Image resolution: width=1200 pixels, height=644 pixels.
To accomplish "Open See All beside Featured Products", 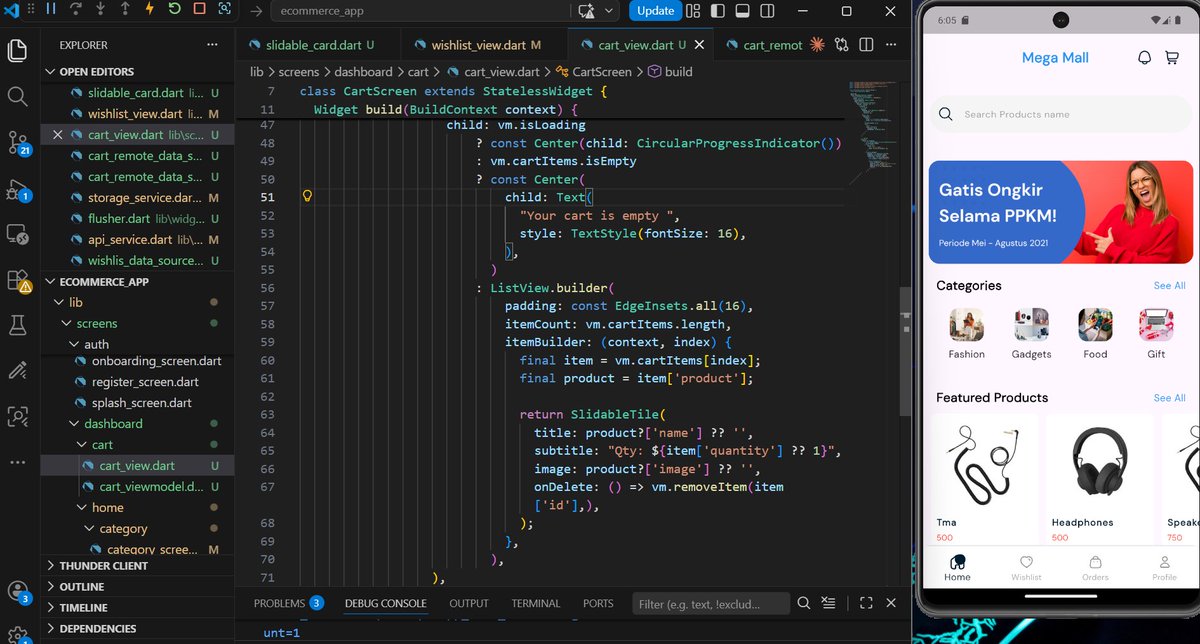I will point(1169,397).
